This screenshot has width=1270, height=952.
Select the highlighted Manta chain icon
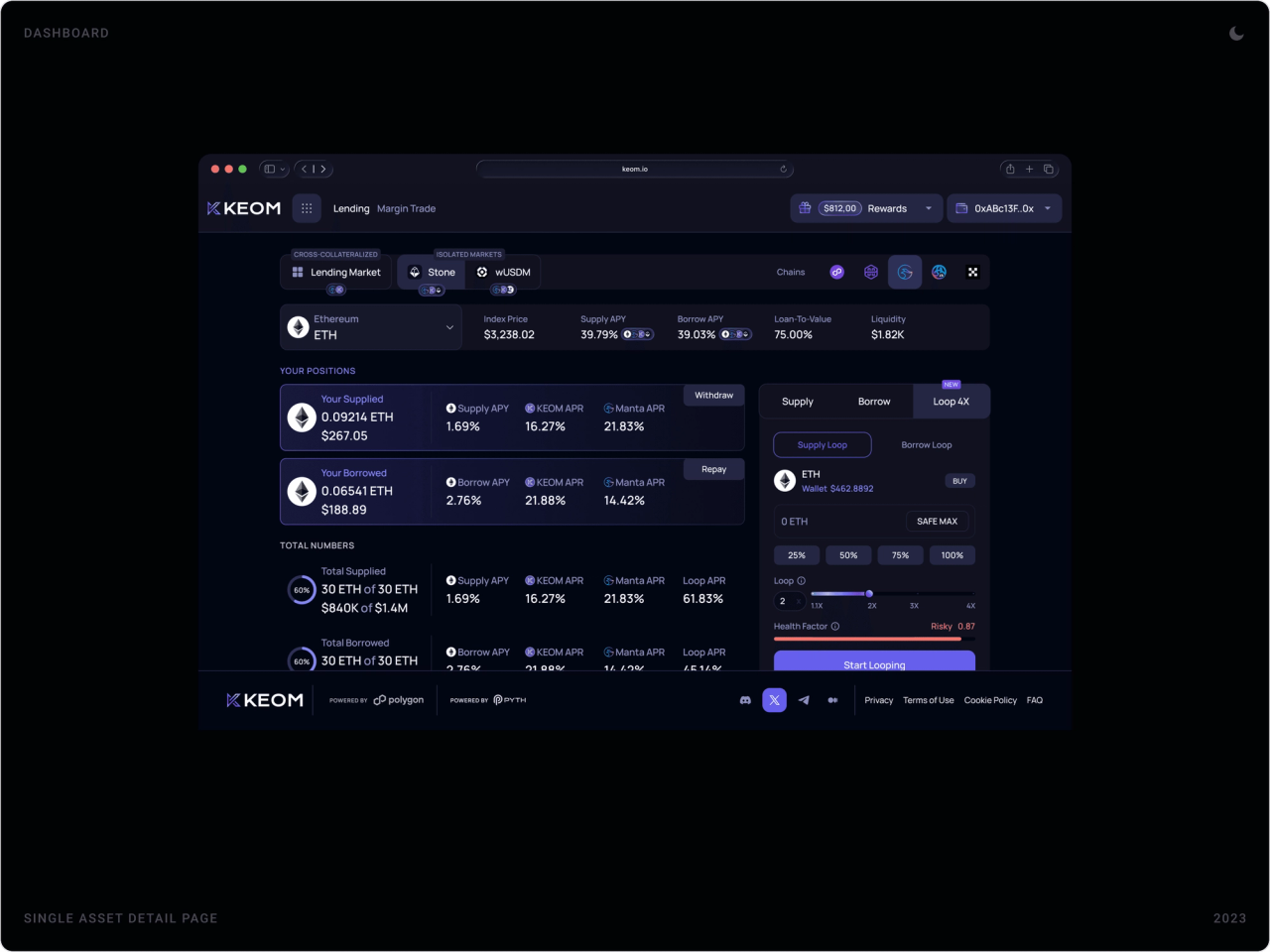pyautogui.click(x=905, y=272)
